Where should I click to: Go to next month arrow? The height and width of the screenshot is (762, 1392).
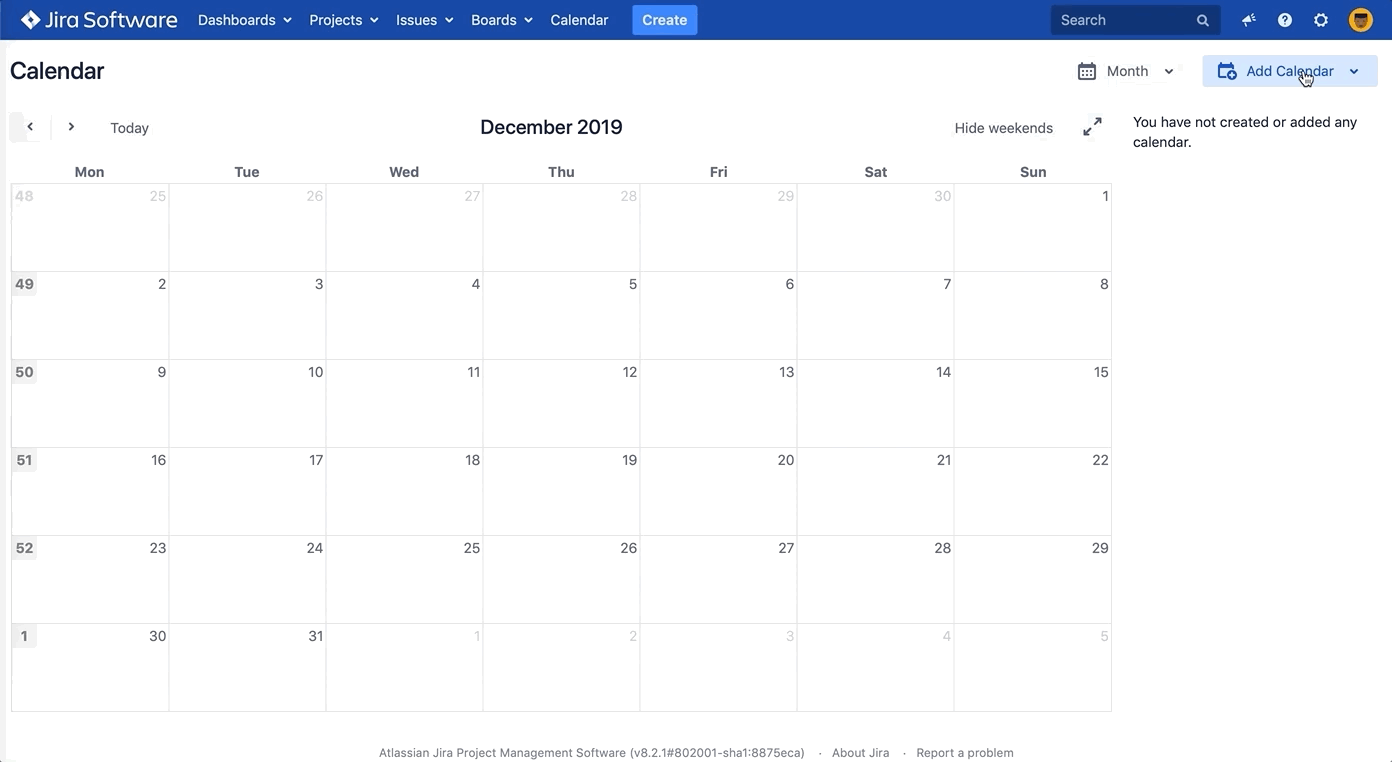[x=71, y=127]
